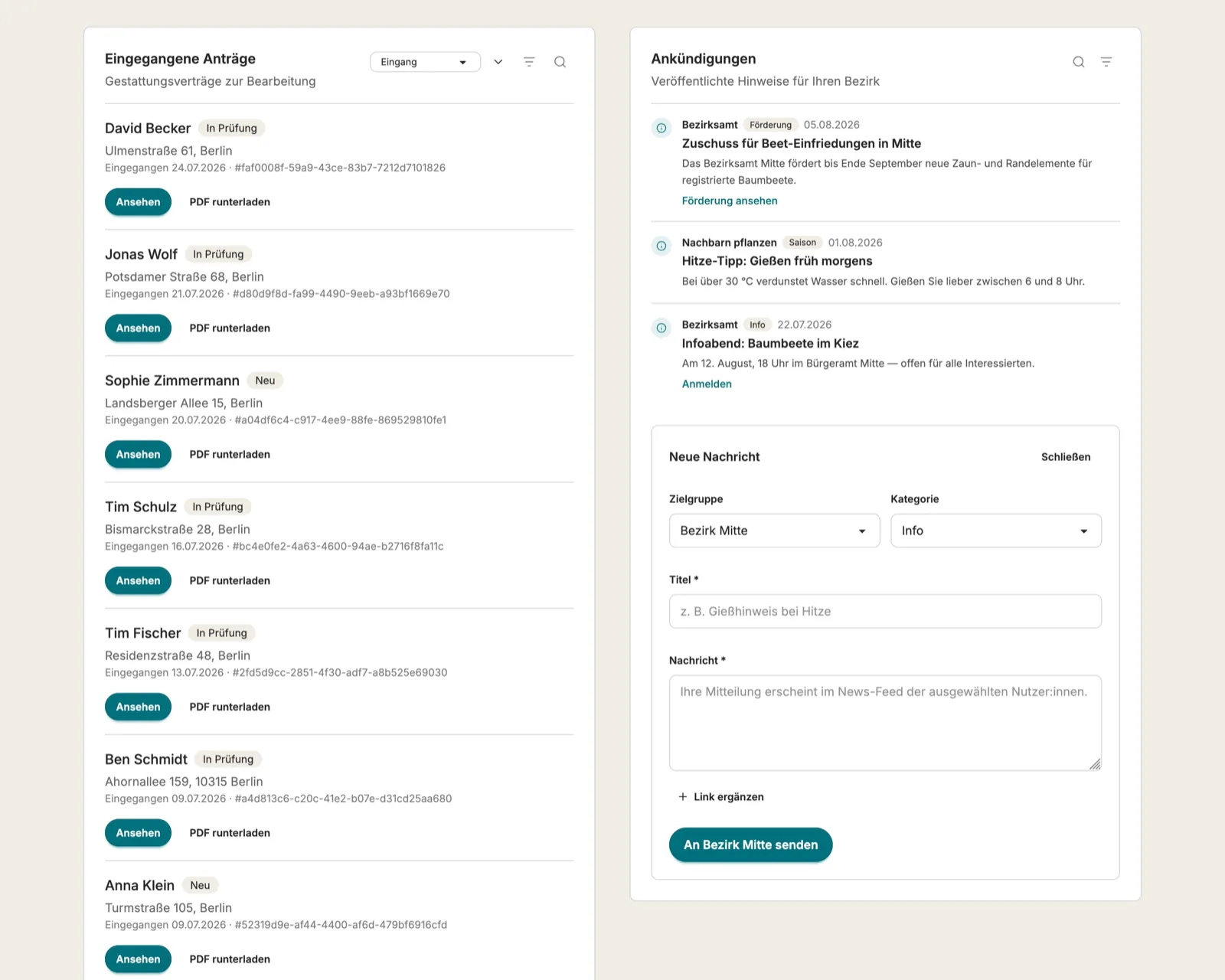Viewport: 1225px width, 980px height.
Task: Click the info icon beside the Zuschuss announcement
Action: [661, 128]
